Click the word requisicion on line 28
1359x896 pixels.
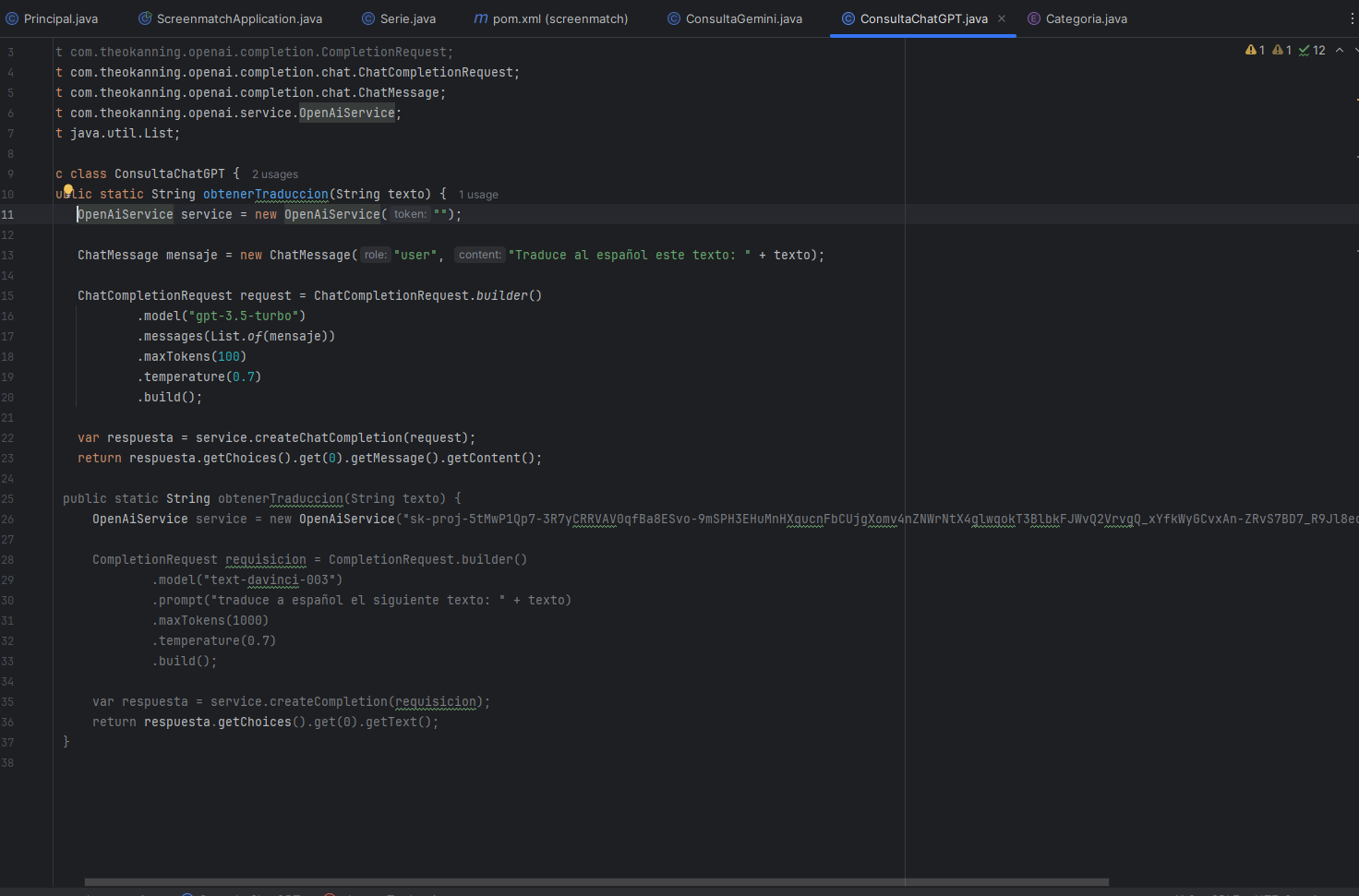coord(265,559)
